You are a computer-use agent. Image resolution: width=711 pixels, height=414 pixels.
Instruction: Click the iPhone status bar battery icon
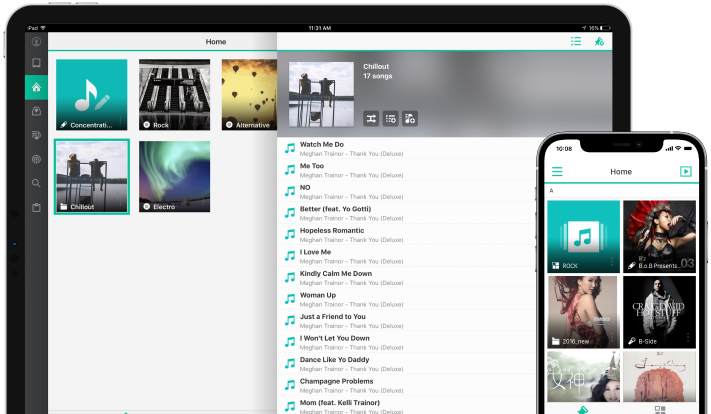(x=688, y=148)
